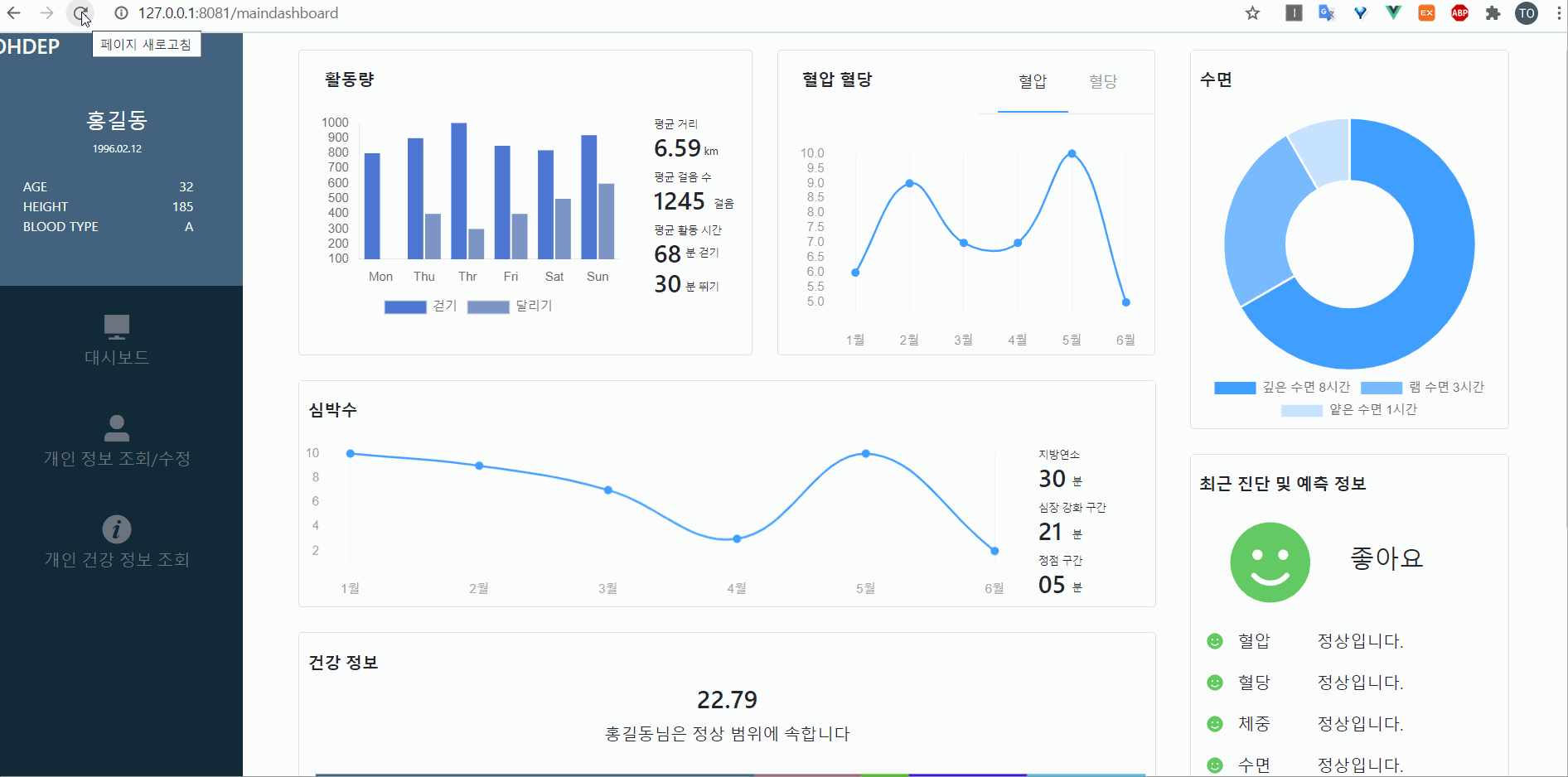Reload the page with the refresh button
The image size is (1568, 777).
80,13
